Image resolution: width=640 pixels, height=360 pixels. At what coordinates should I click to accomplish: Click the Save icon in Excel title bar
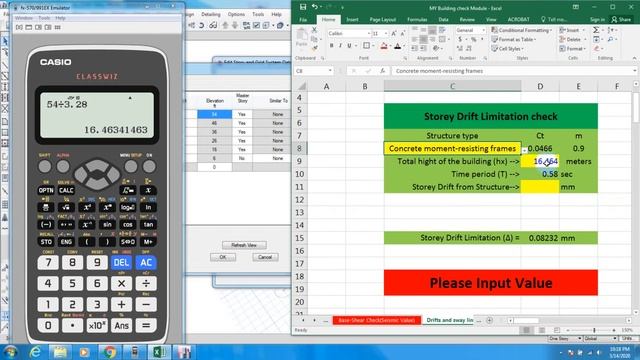(303, 7)
